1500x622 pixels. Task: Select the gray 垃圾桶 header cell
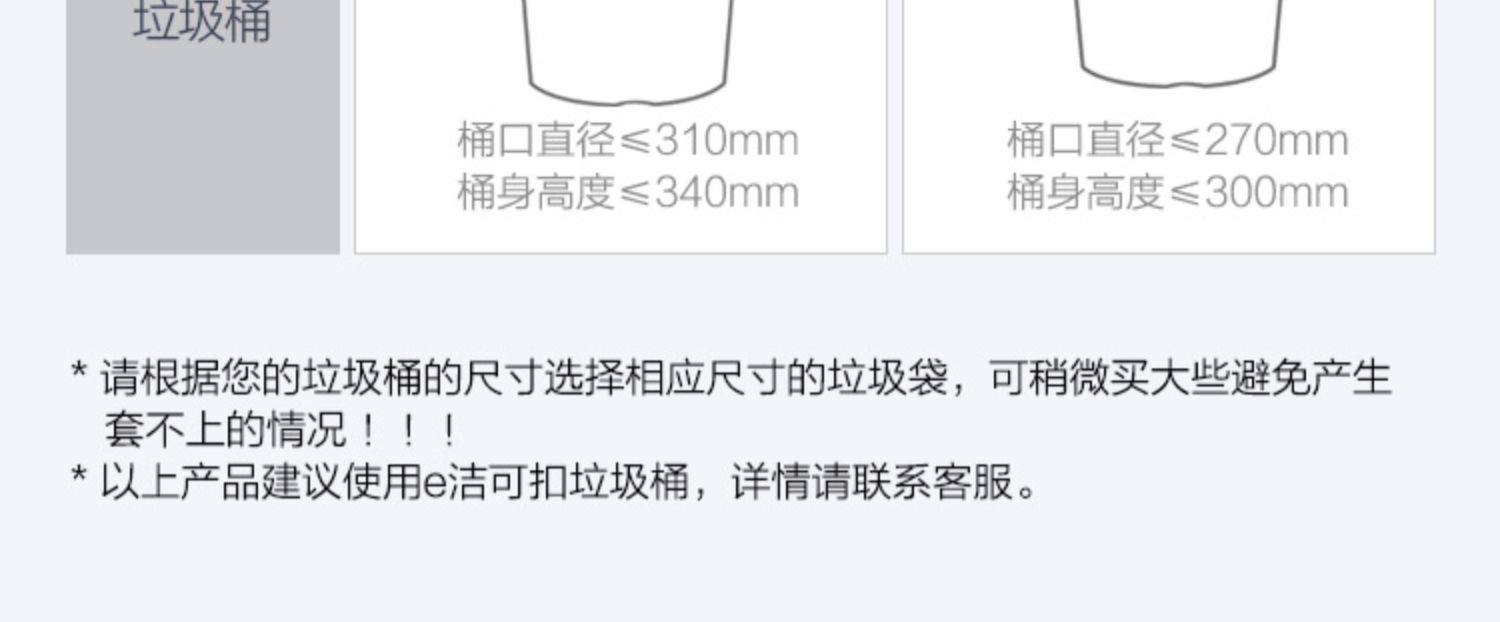[x=203, y=126]
